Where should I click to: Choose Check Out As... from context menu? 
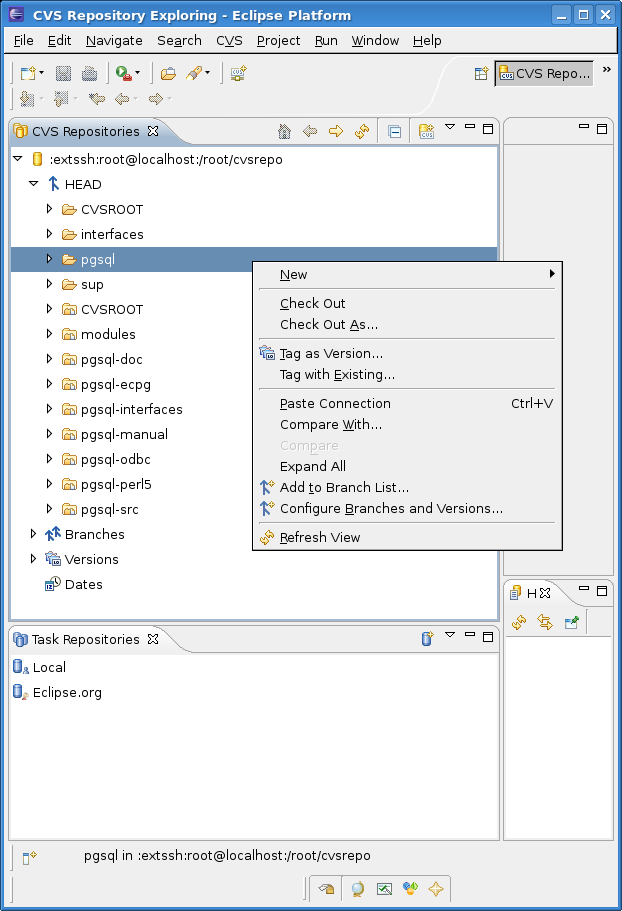click(x=329, y=324)
